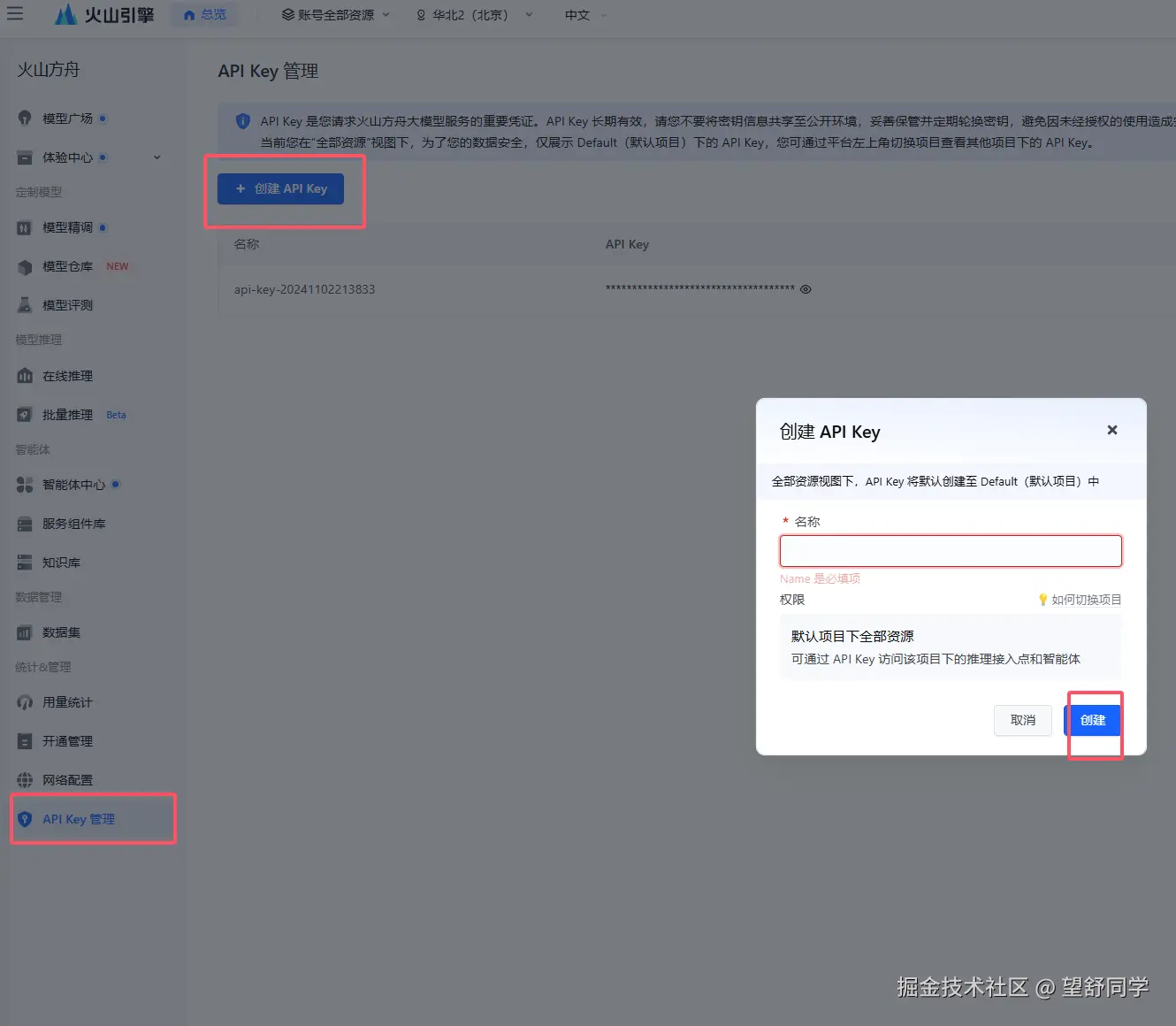Click the lightbulb icon by 如何切换项目
Image resolution: width=1176 pixels, height=1026 pixels.
1043,600
